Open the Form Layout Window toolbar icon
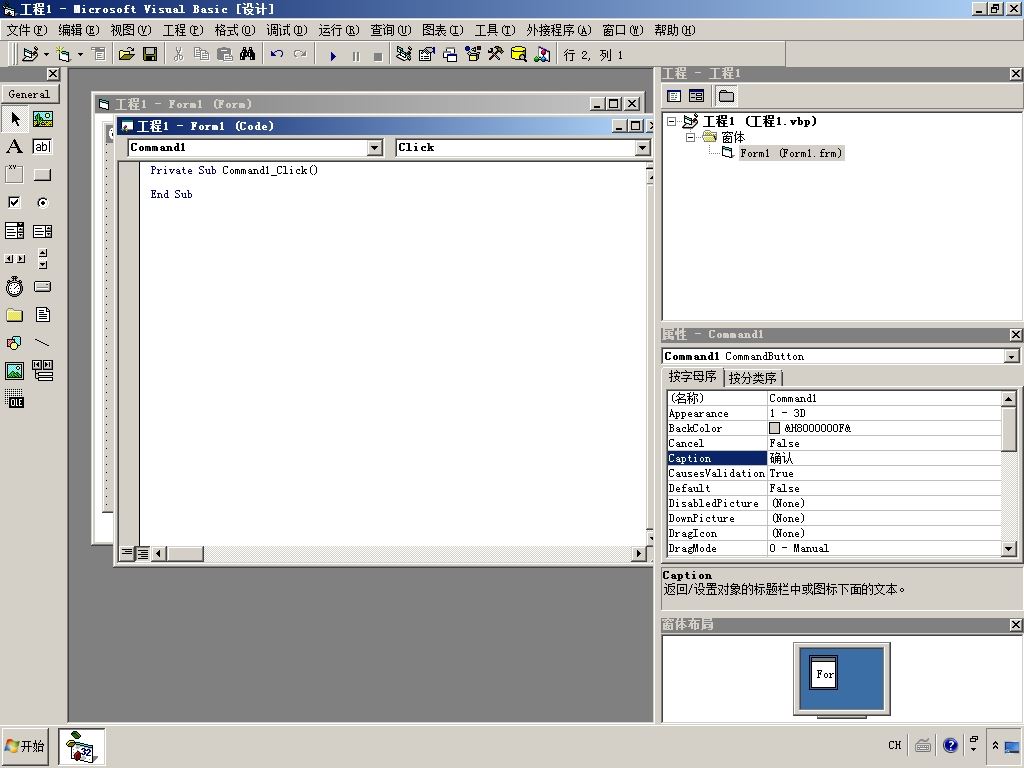1024x768 pixels. [x=450, y=54]
